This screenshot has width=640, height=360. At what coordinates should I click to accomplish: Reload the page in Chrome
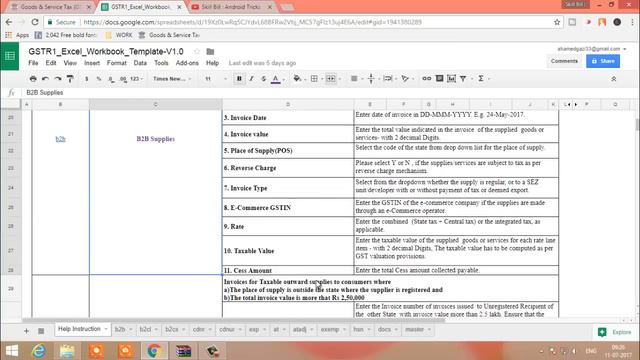35,22
